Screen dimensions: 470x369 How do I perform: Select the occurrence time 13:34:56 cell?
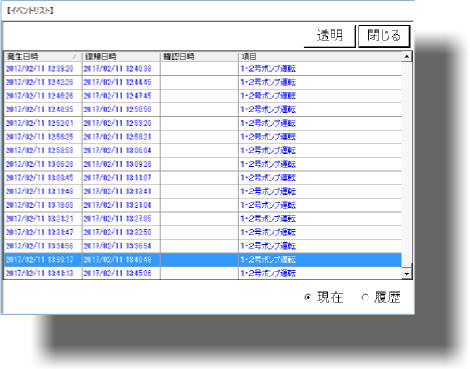[43, 246]
